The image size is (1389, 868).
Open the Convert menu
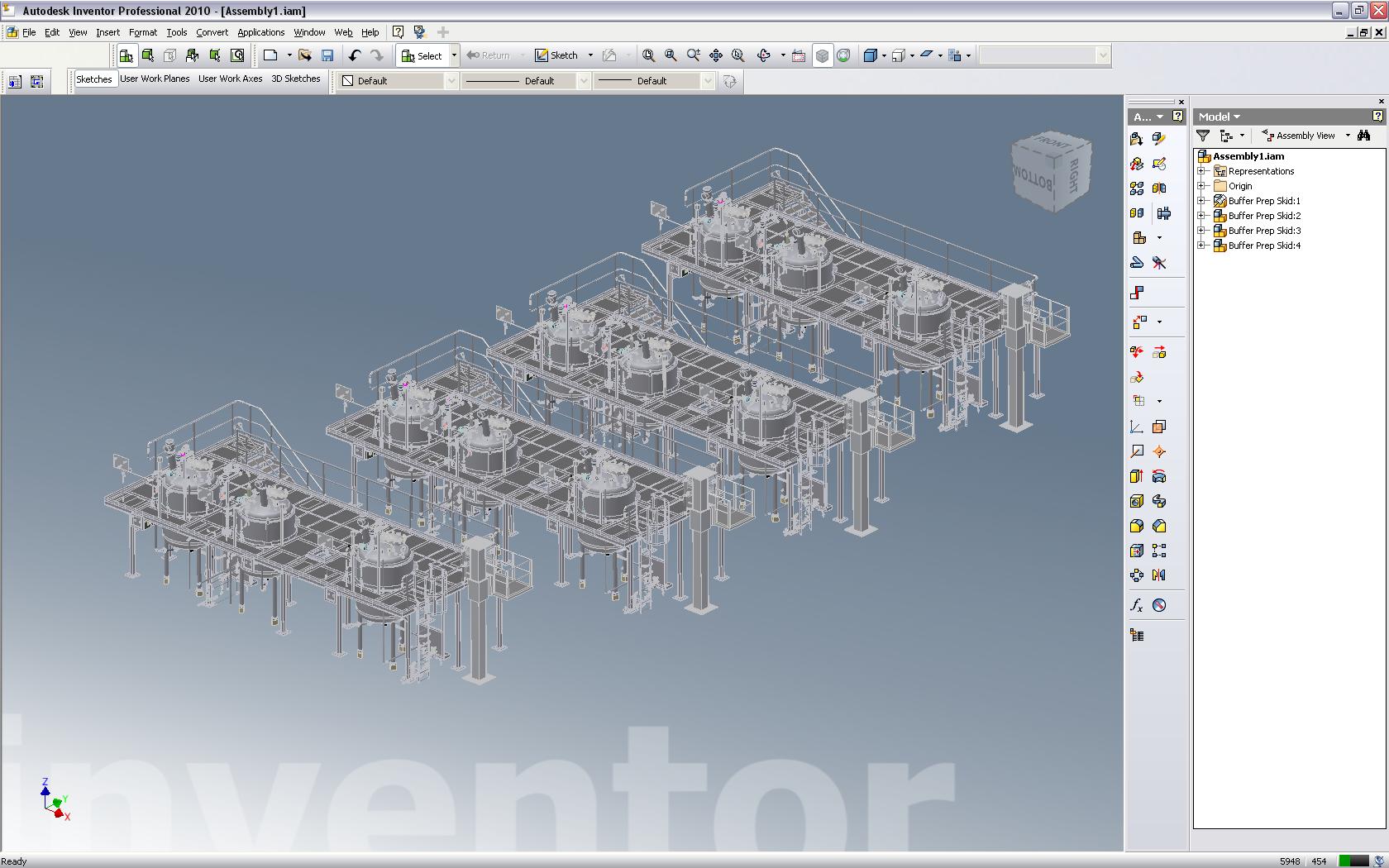[212, 32]
